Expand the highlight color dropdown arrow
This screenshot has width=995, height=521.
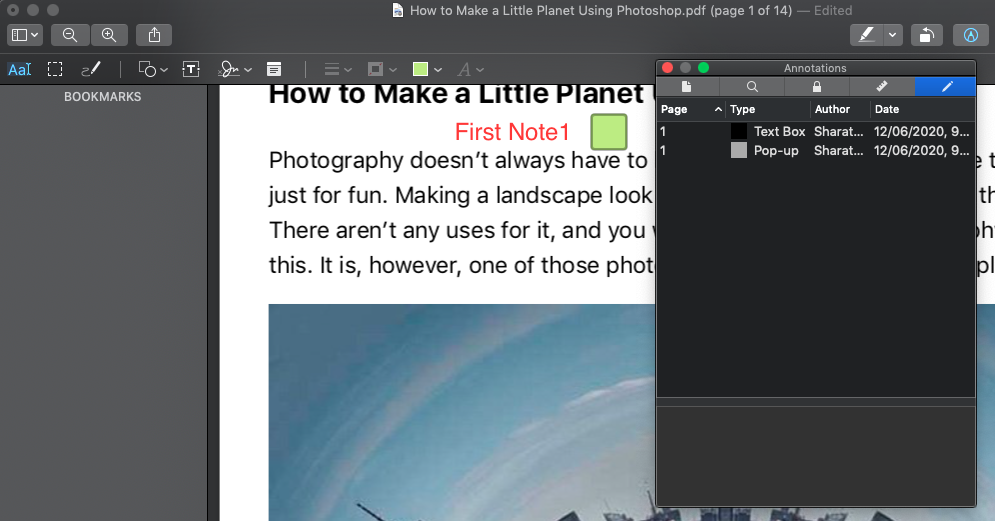892,35
